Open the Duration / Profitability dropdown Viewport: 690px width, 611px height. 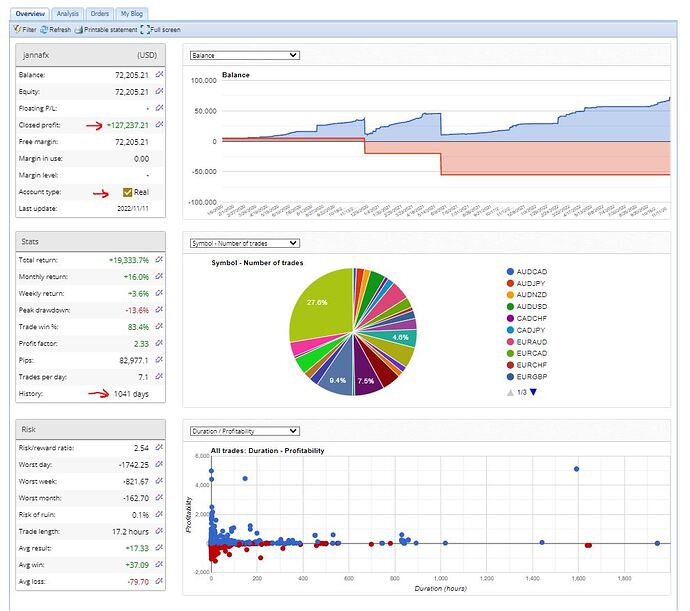[245, 431]
